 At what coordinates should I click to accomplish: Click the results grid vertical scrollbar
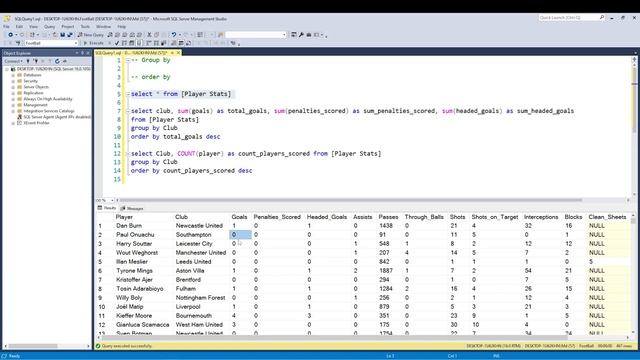(x=633, y=273)
